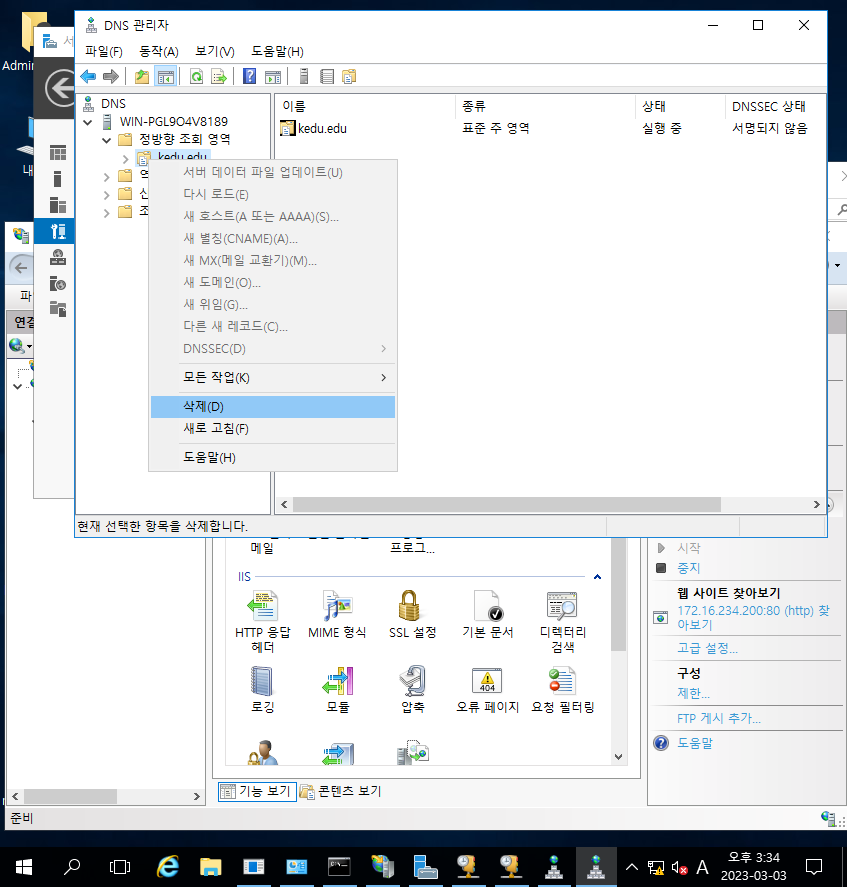847x887 pixels.
Task: Expand the kedu.edu zone in tree
Action: (x=126, y=158)
